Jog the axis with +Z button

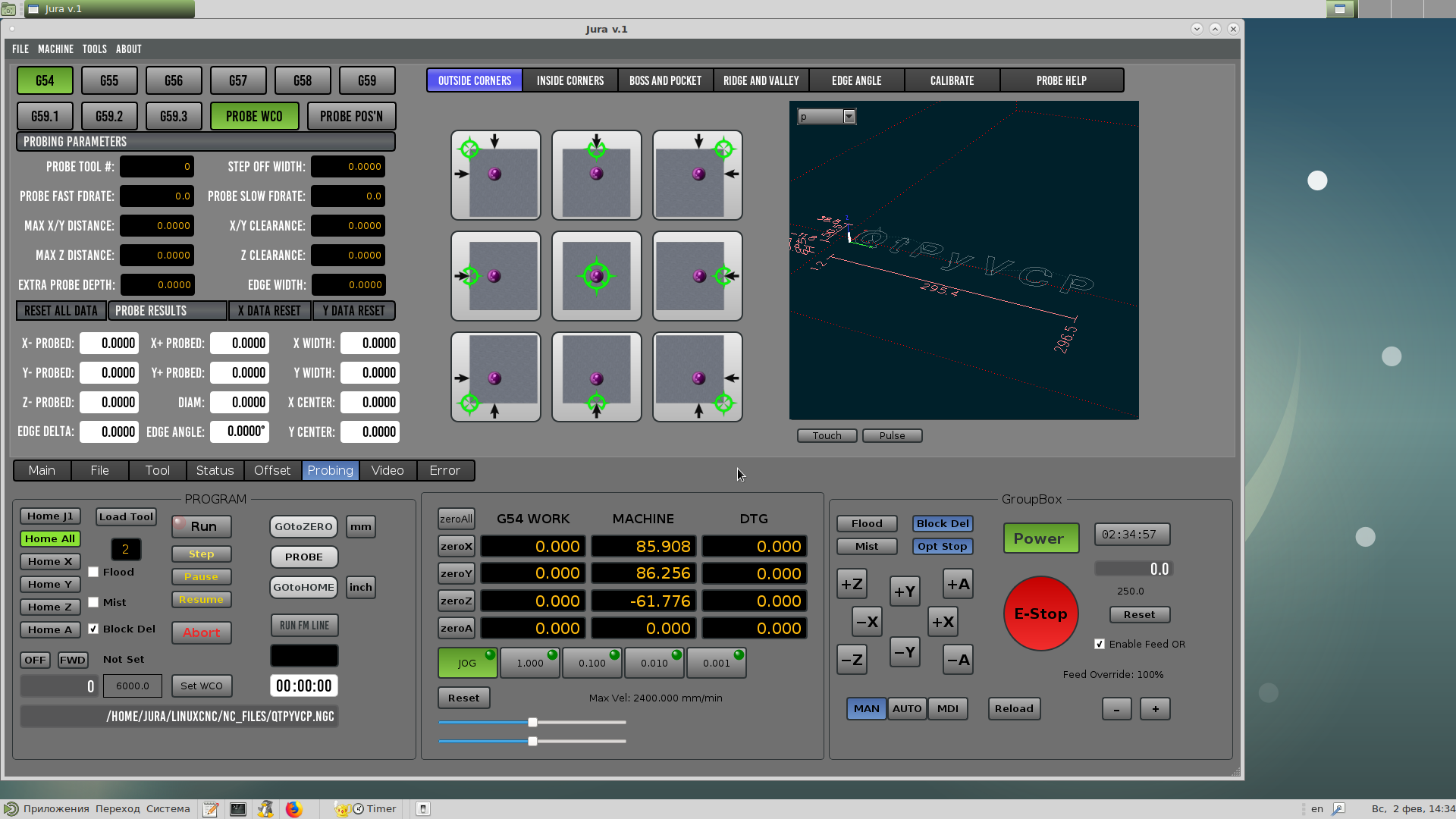coord(852,584)
